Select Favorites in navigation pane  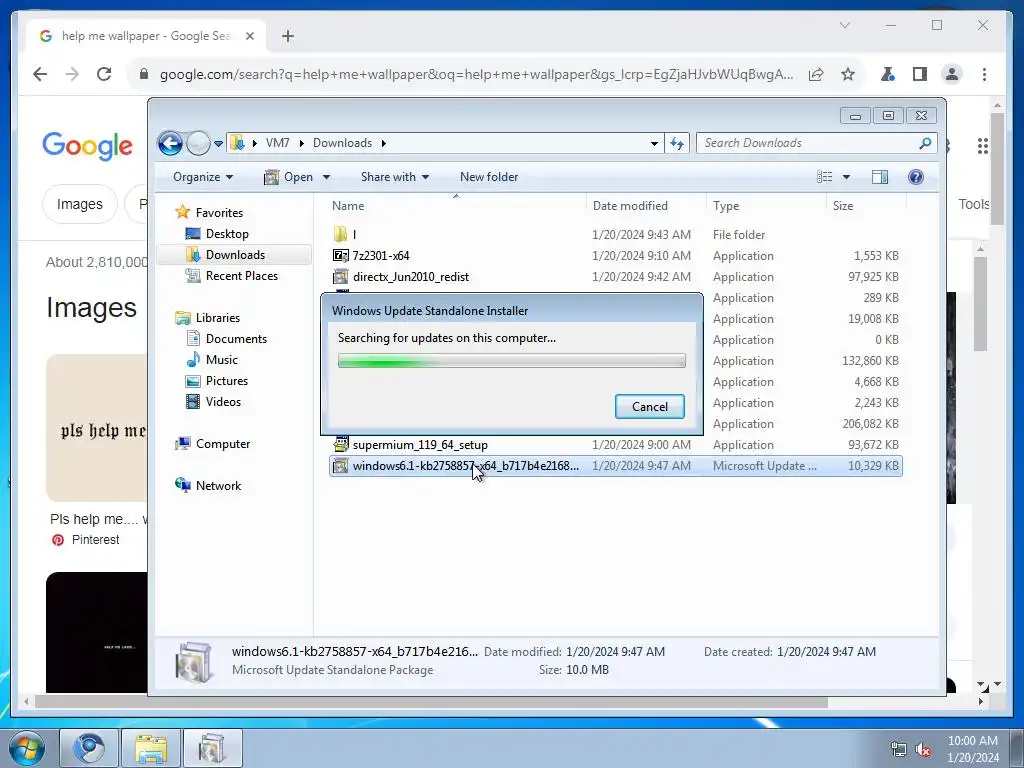pos(219,213)
